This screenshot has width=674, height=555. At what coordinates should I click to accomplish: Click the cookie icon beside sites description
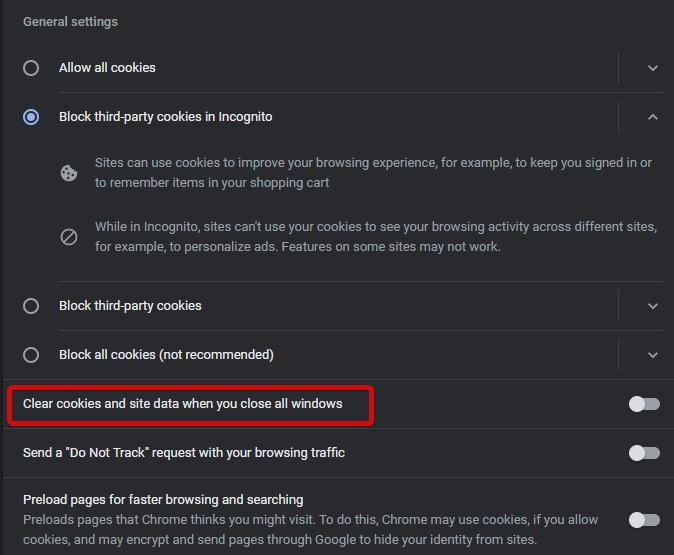[x=69, y=173]
